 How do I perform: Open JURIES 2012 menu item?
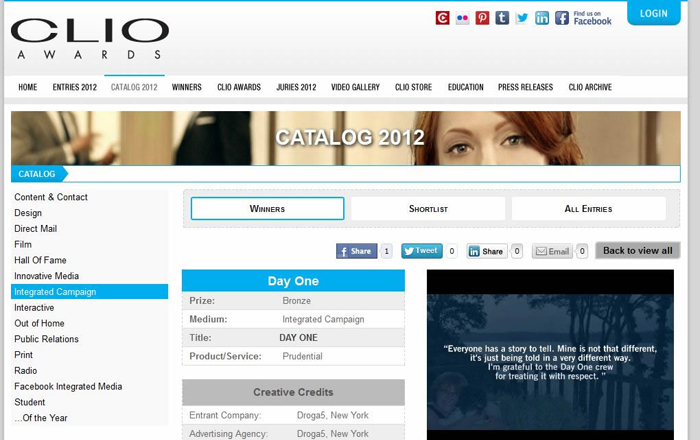(x=296, y=87)
